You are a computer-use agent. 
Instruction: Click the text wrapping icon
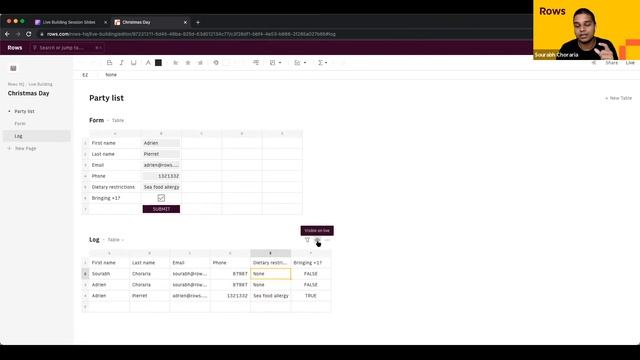tap(256, 63)
